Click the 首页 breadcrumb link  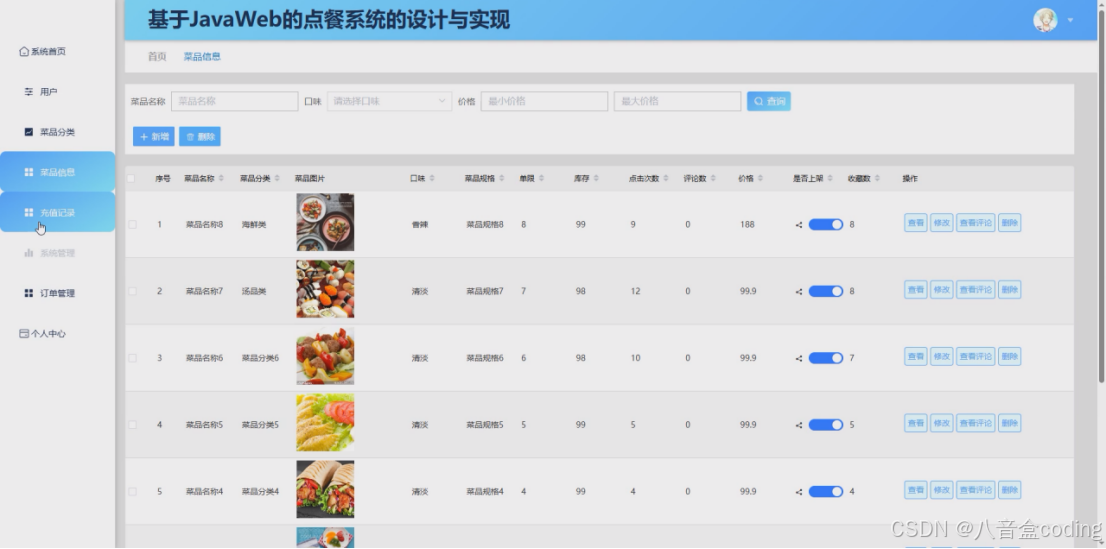[x=157, y=56]
